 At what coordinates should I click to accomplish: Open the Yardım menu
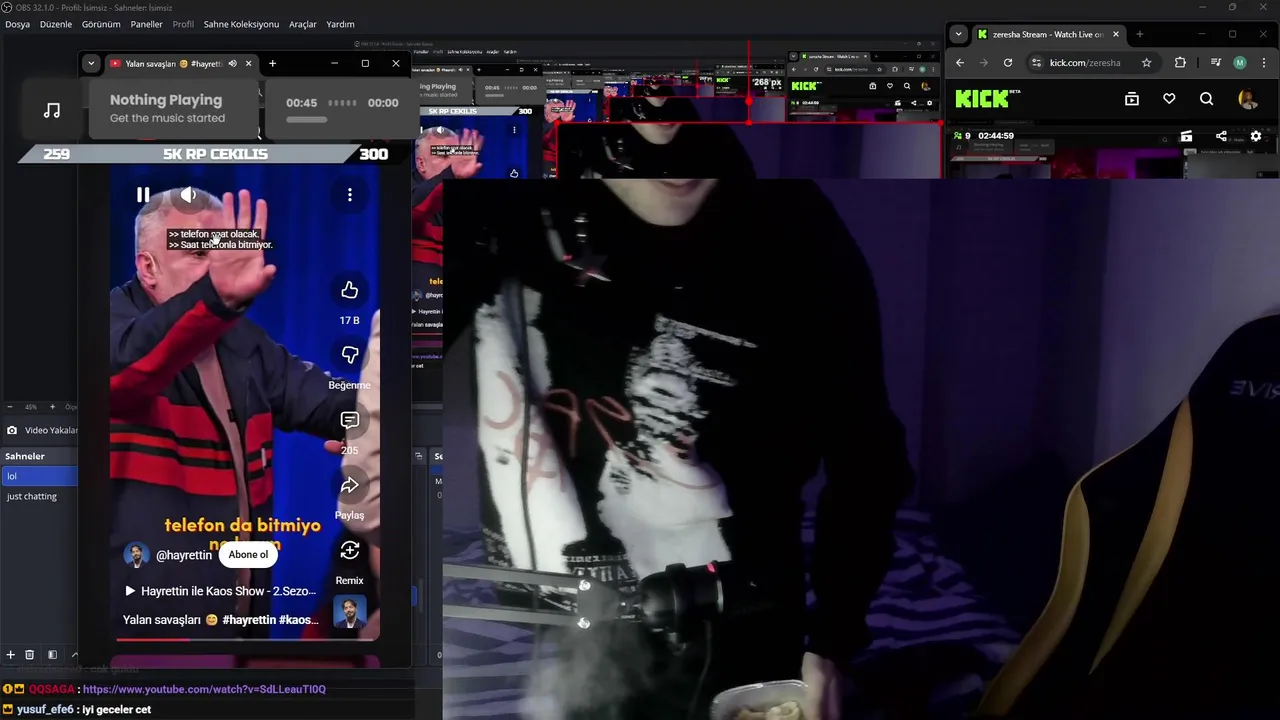point(340,24)
